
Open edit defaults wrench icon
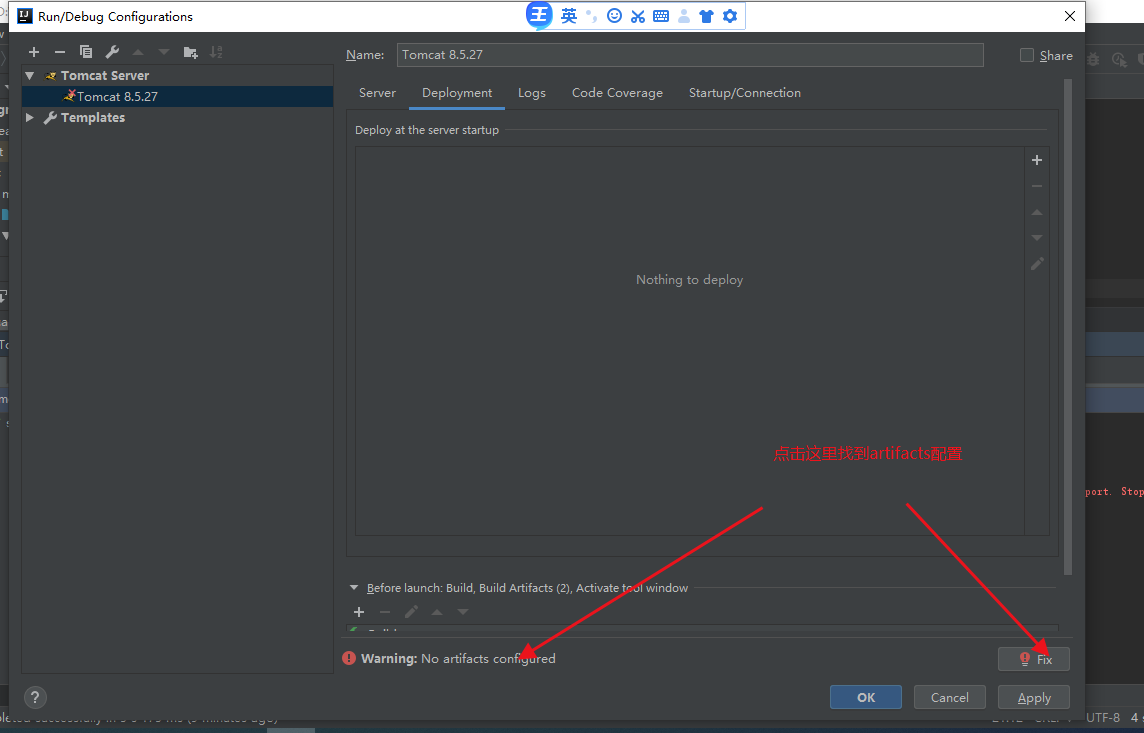(x=112, y=52)
